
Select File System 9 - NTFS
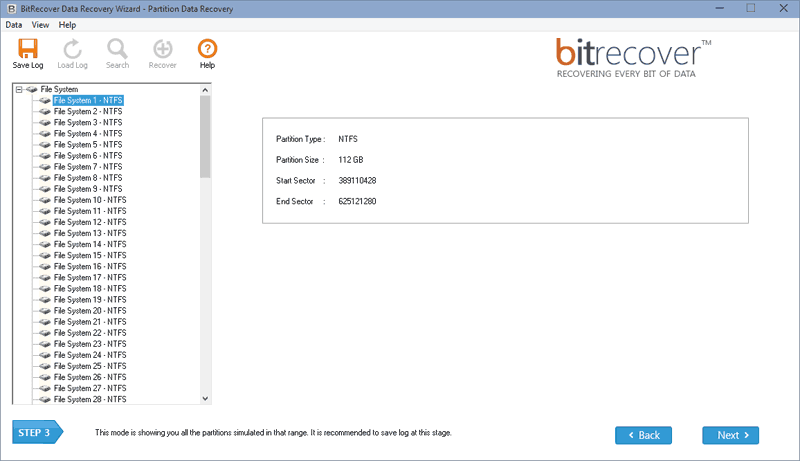tap(88, 189)
